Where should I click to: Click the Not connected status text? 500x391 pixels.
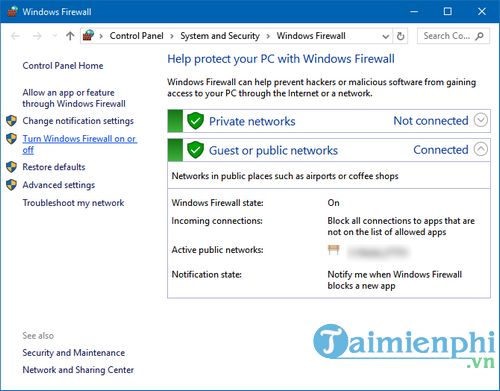[x=431, y=121]
